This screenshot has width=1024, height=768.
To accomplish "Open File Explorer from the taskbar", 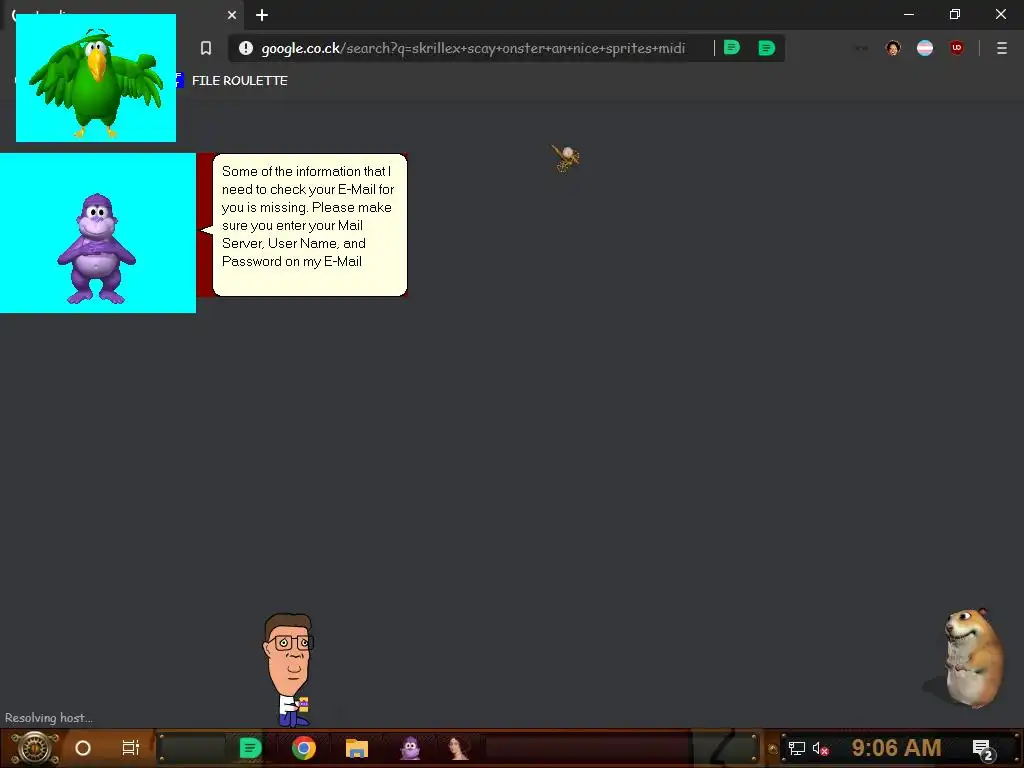I will [357, 748].
